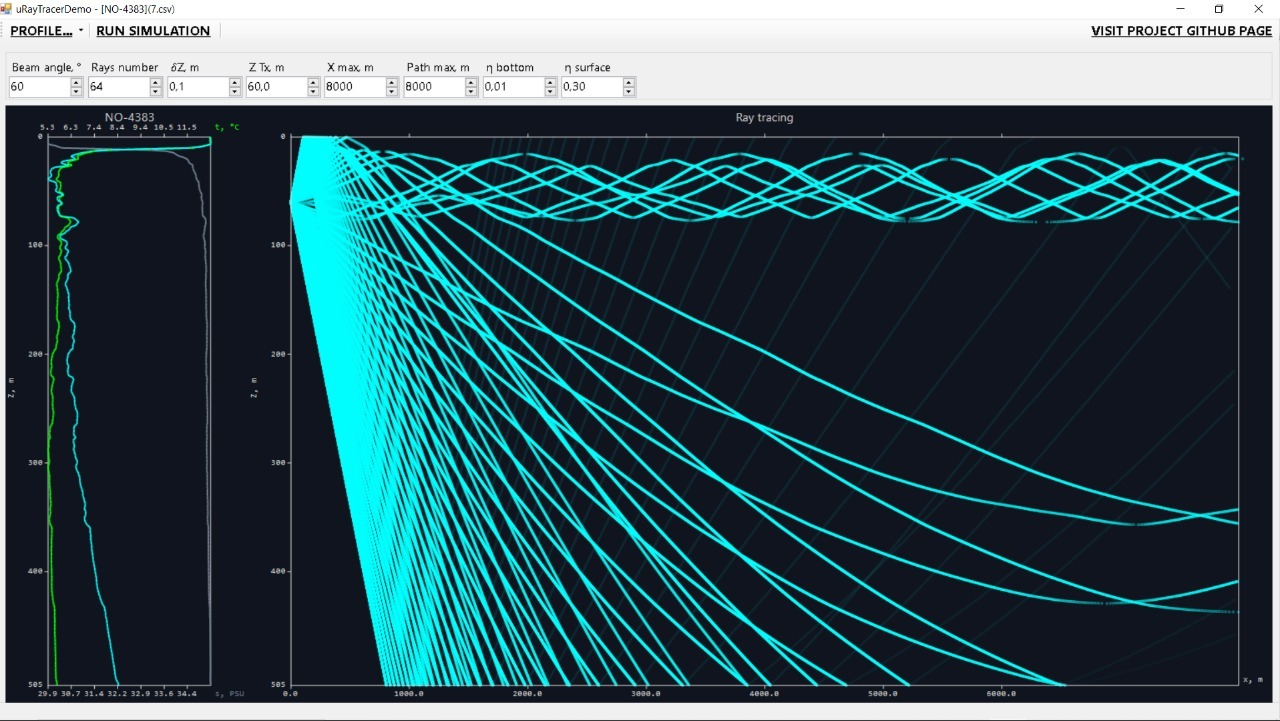Increase Rays number with up arrow
The height and width of the screenshot is (721, 1280).
click(155, 83)
